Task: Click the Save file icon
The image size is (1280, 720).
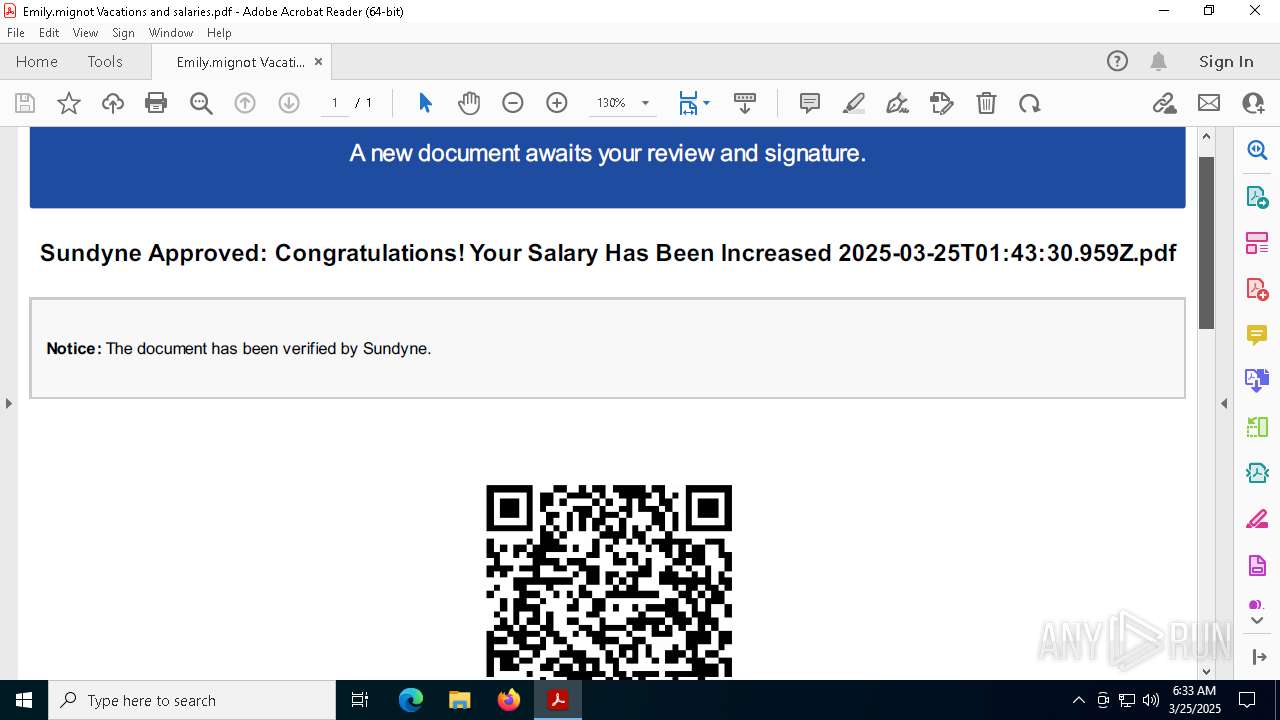Action: 25,103
